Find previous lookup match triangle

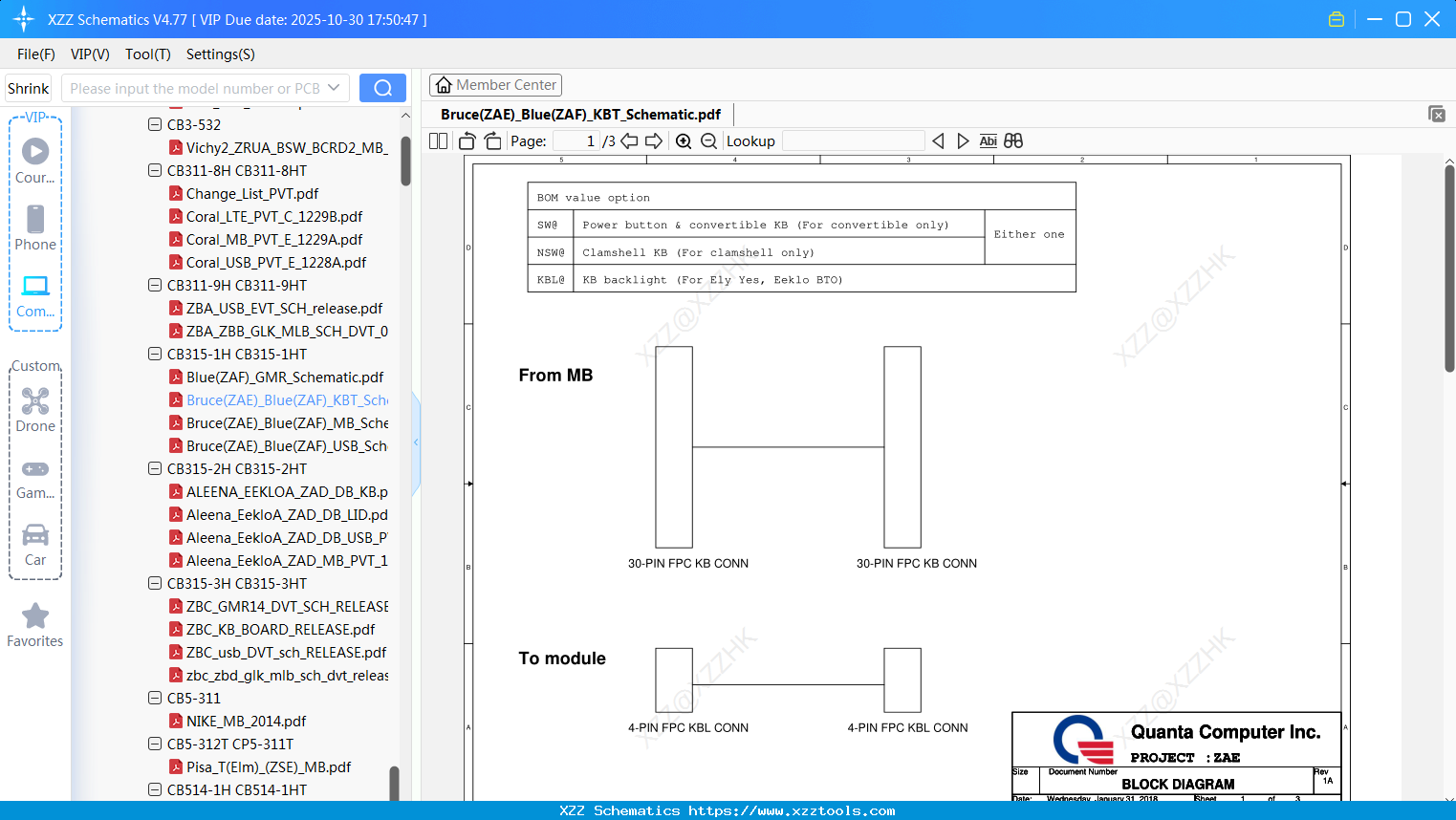click(x=938, y=141)
